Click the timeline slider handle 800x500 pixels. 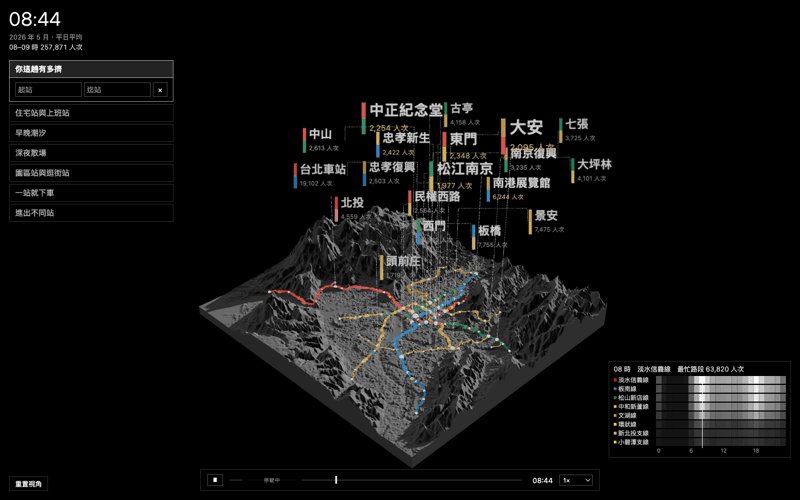[336, 480]
